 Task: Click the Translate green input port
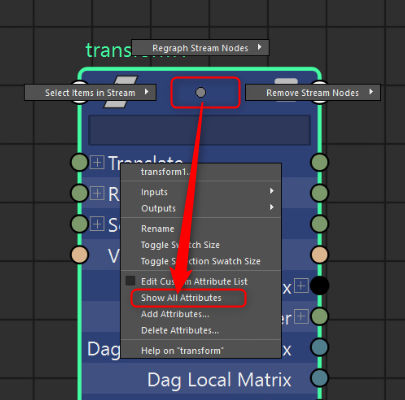click(80, 162)
